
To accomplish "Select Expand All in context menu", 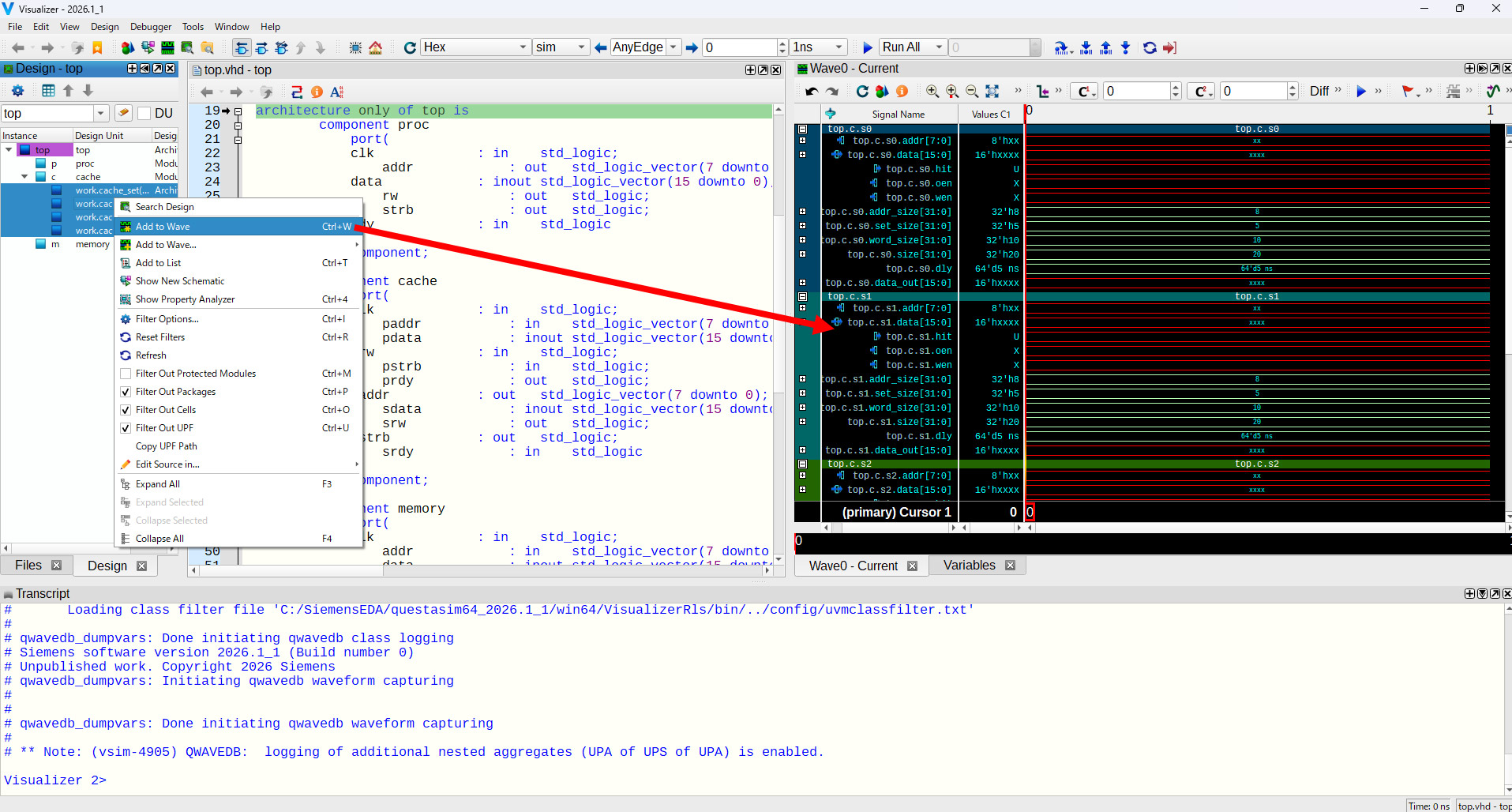I will click(238, 484).
